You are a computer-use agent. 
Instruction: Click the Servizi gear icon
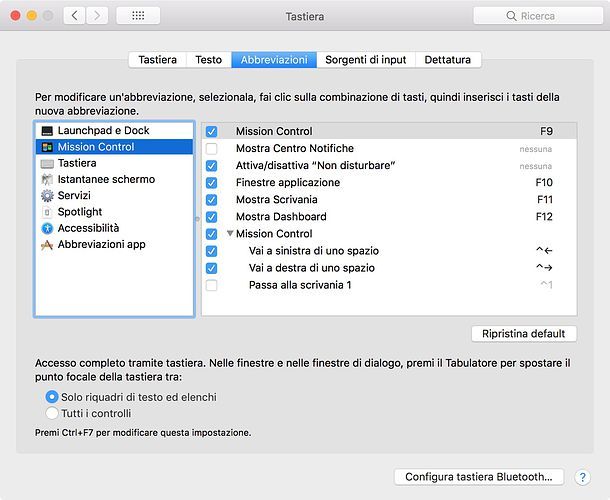47,196
